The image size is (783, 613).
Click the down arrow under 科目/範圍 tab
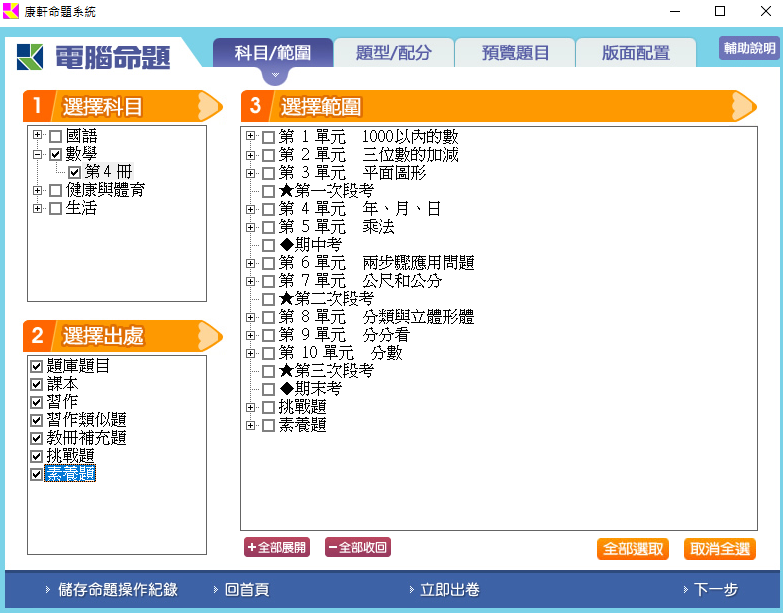click(273, 75)
